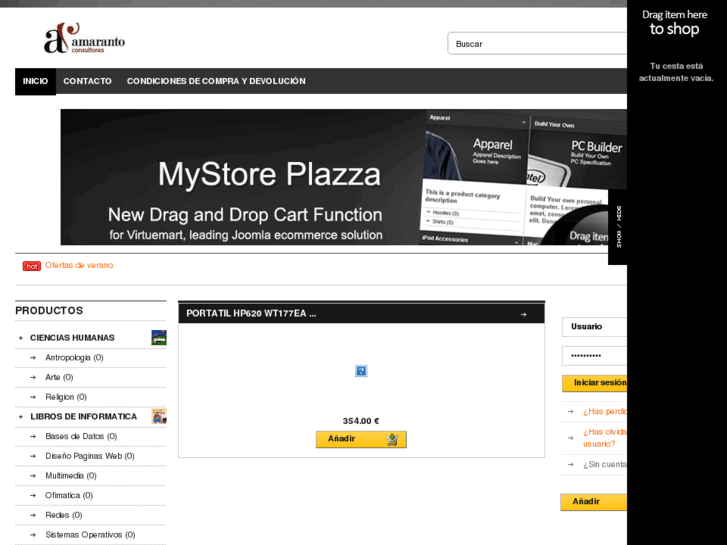Open the ¿Sin cuenta link
Image resolution: width=727 pixels, height=545 pixels.
[x=605, y=464]
